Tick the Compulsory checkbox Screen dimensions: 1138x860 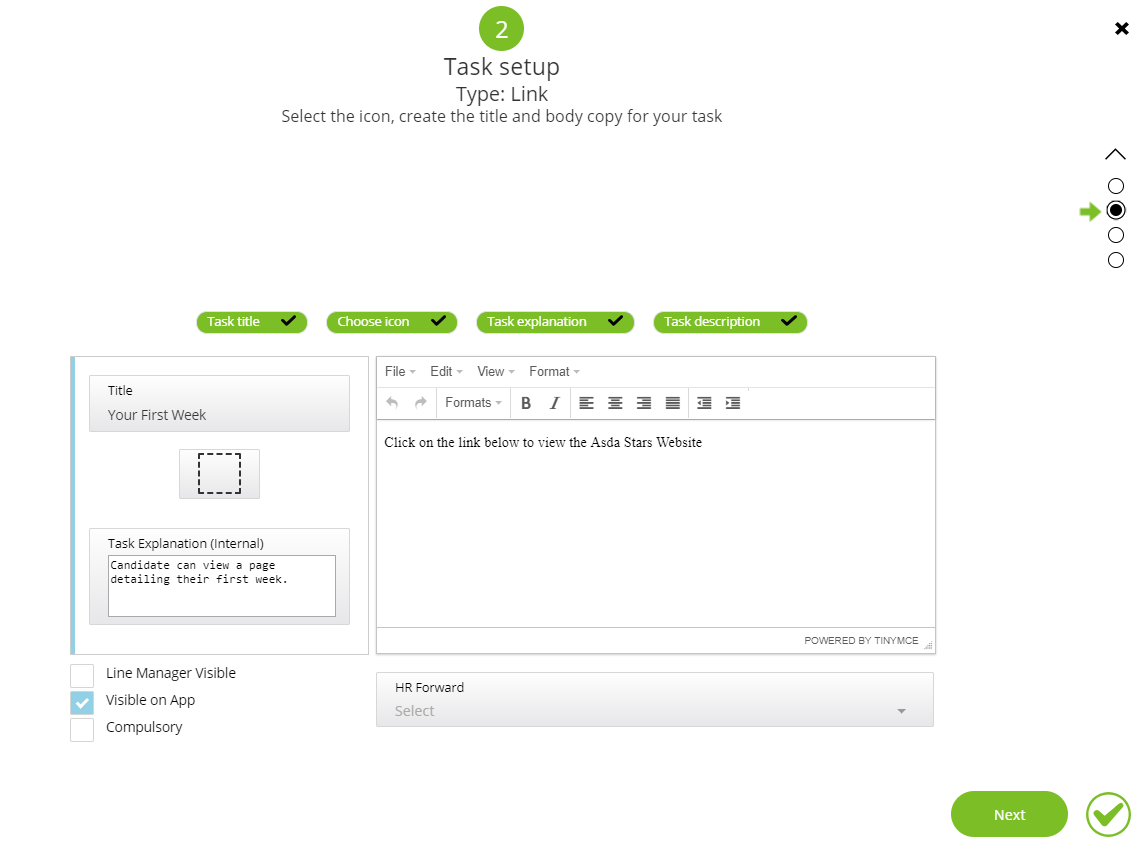(x=82, y=729)
